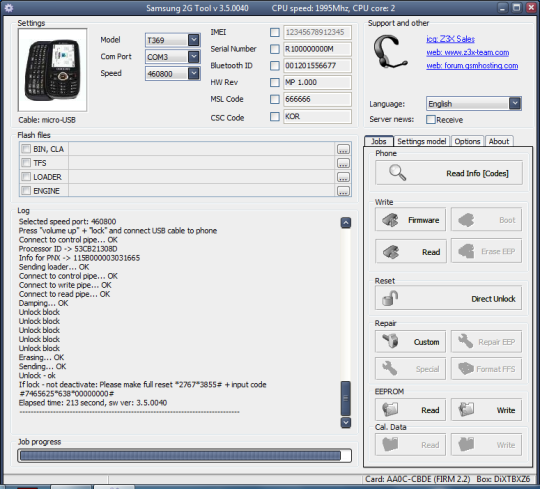Click the Job progress bar
The width and height of the screenshot is (540, 489).
185,456
